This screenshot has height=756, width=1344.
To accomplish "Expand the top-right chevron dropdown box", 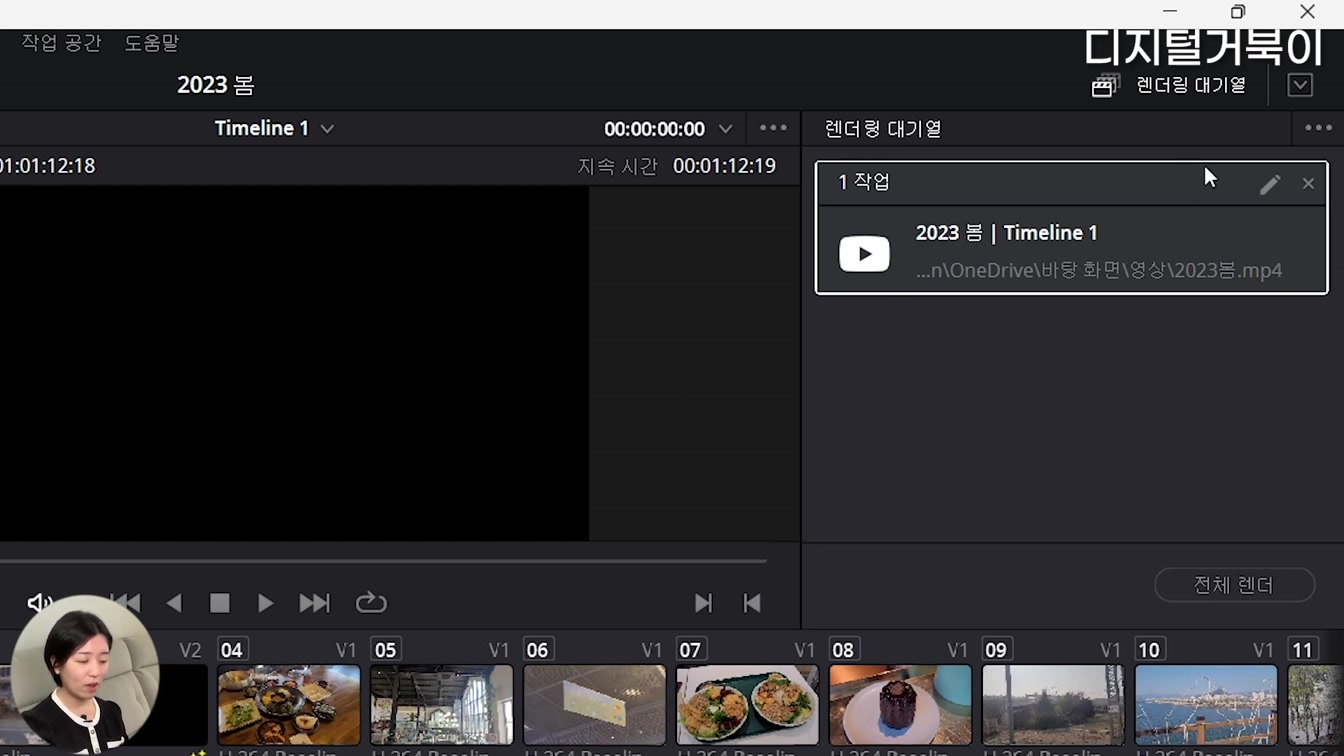I will 1300,85.
